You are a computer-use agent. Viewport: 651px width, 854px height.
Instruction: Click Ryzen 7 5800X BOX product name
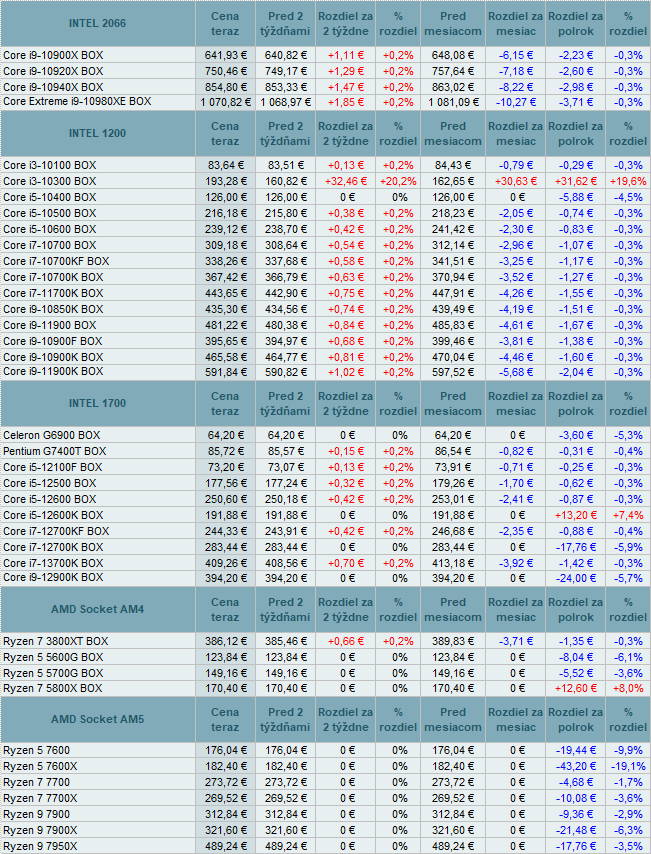[x=53, y=689]
